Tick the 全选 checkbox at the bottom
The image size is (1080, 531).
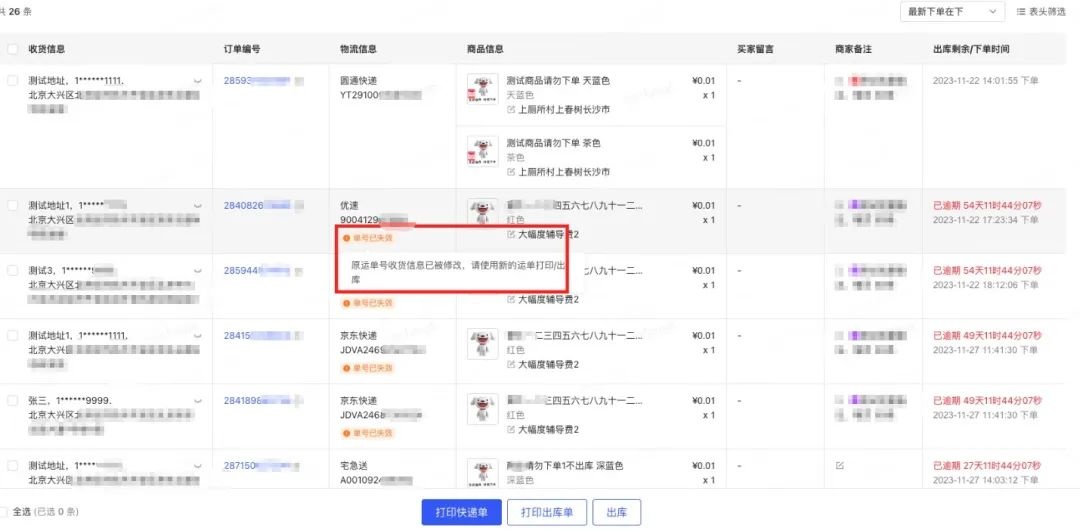(3, 512)
